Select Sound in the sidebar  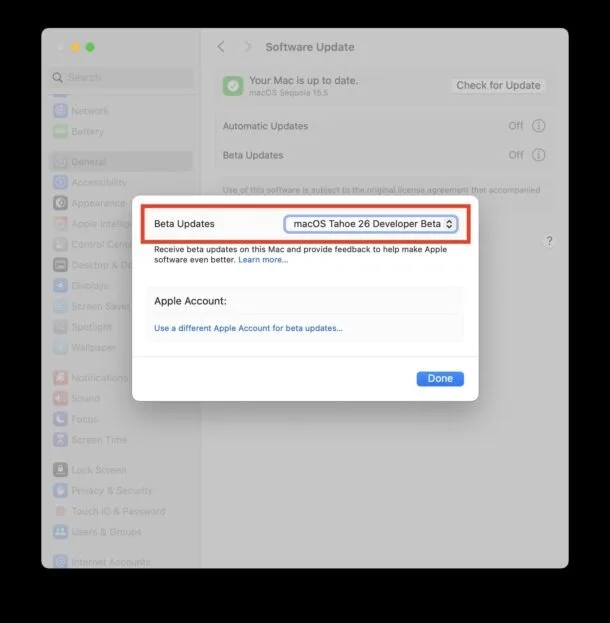pyautogui.click(x=76, y=398)
